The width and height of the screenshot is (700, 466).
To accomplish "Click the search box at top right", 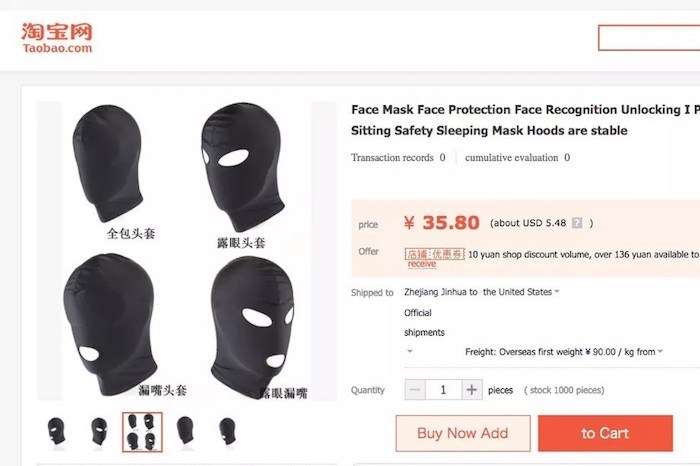I will pos(648,38).
